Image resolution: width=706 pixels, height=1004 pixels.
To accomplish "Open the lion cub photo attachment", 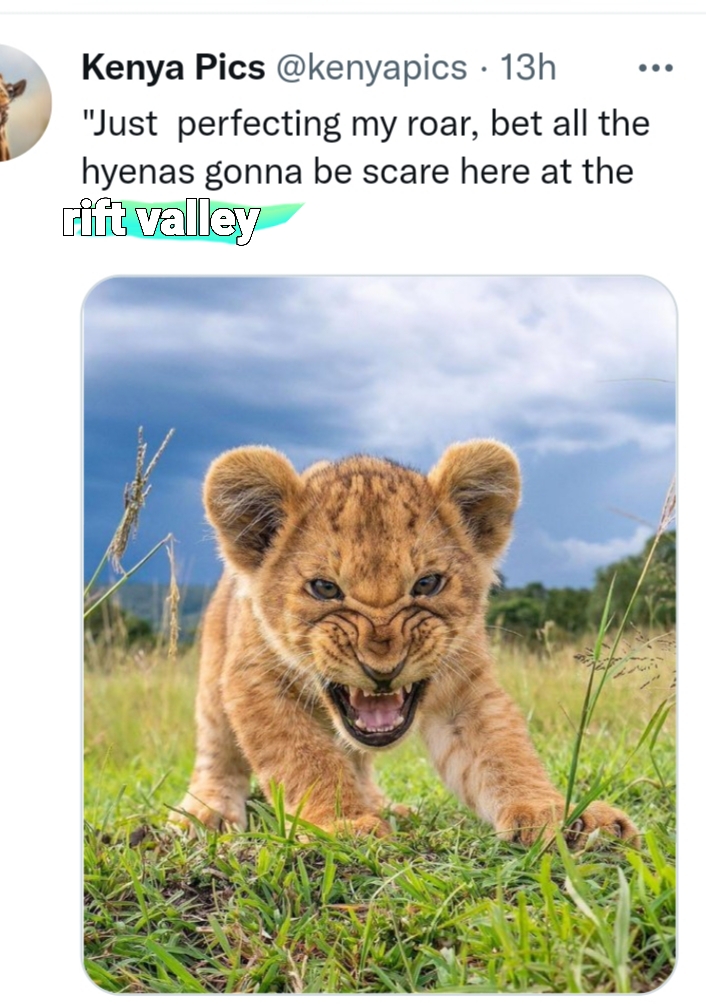I will coord(380,634).
